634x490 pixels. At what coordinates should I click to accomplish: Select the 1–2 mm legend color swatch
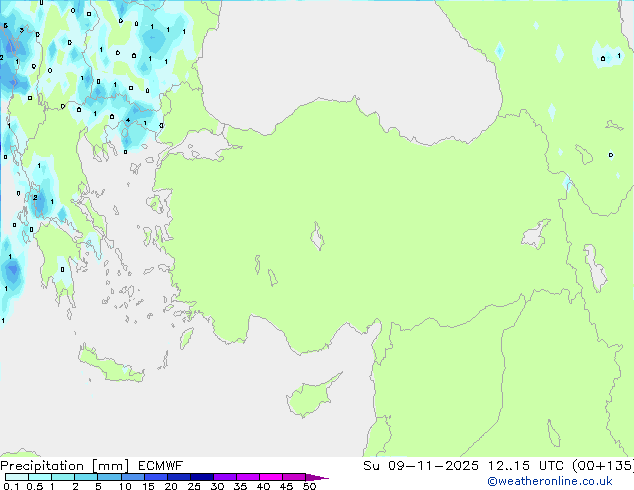(x=63, y=477)
